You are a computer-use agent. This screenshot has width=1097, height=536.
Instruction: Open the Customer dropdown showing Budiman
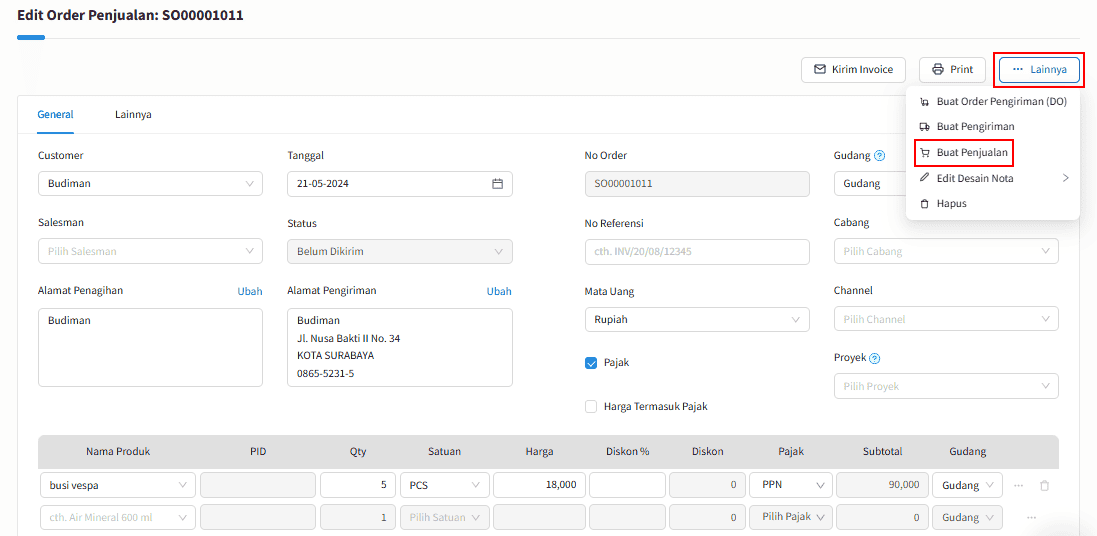150,184
